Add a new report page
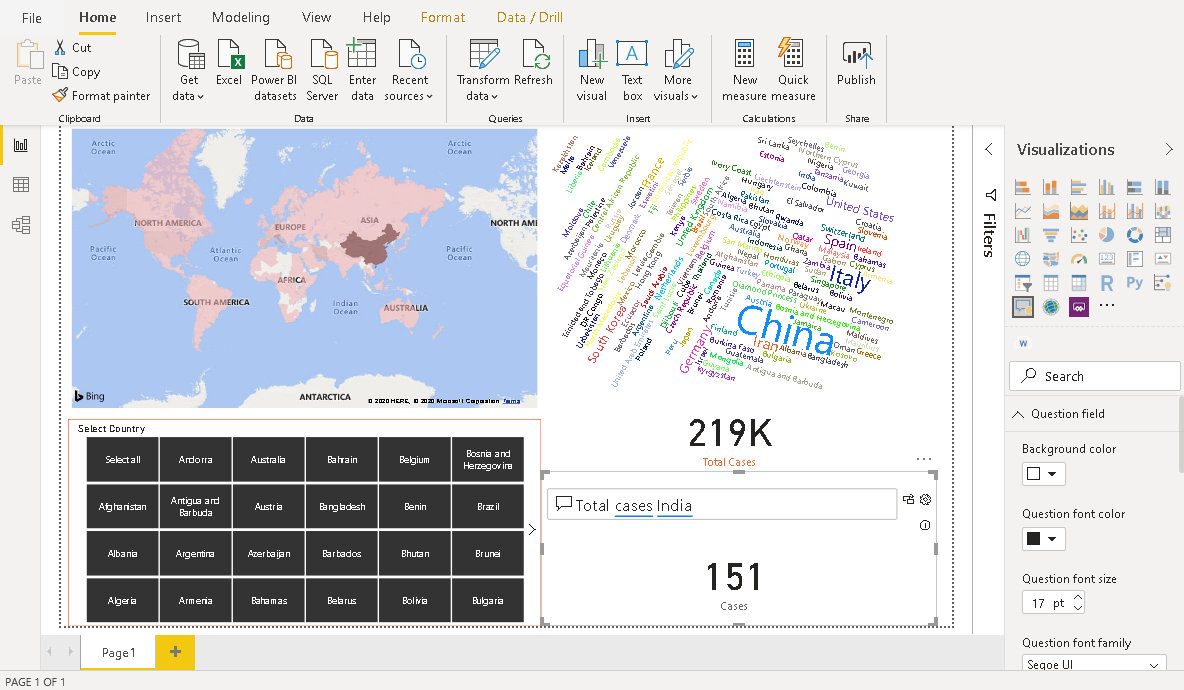The height and width of the screenshot is (690, 1184). pos(175,652)
